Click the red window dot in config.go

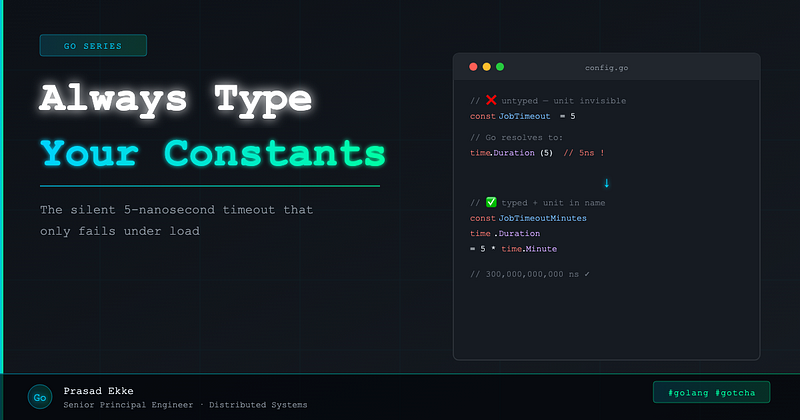[473, 67]
